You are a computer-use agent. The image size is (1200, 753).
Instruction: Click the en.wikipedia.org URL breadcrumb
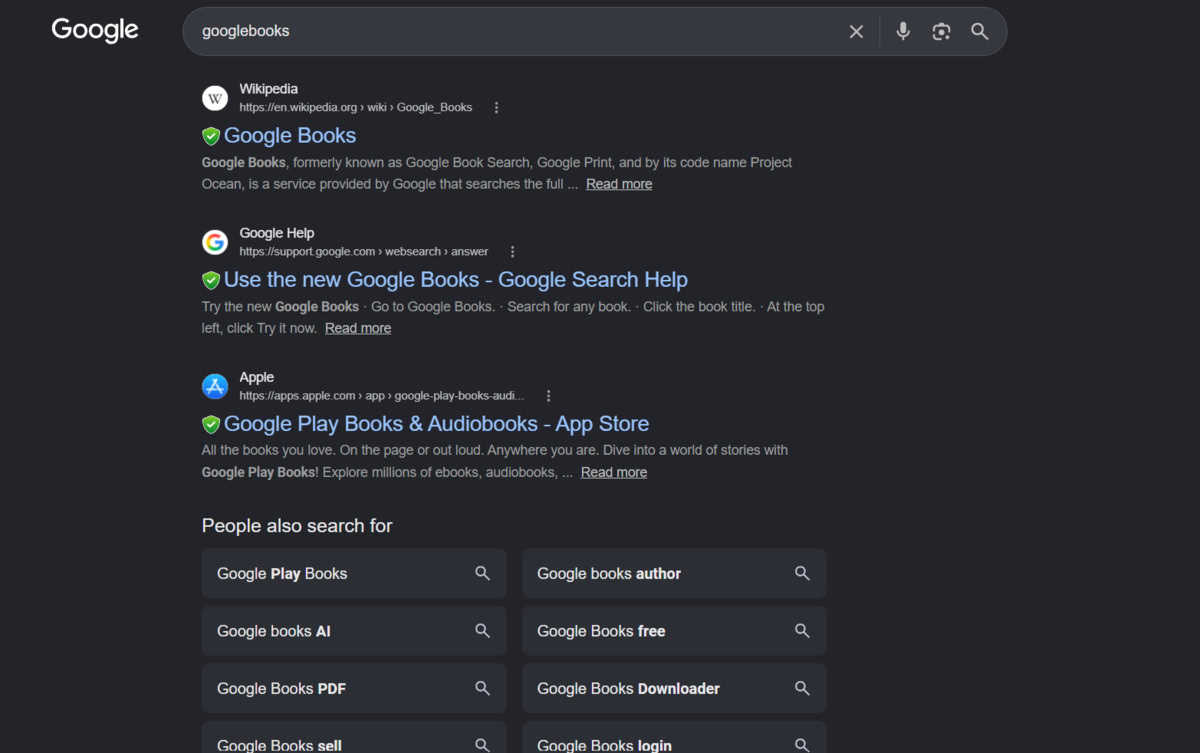tap(356, 107)
